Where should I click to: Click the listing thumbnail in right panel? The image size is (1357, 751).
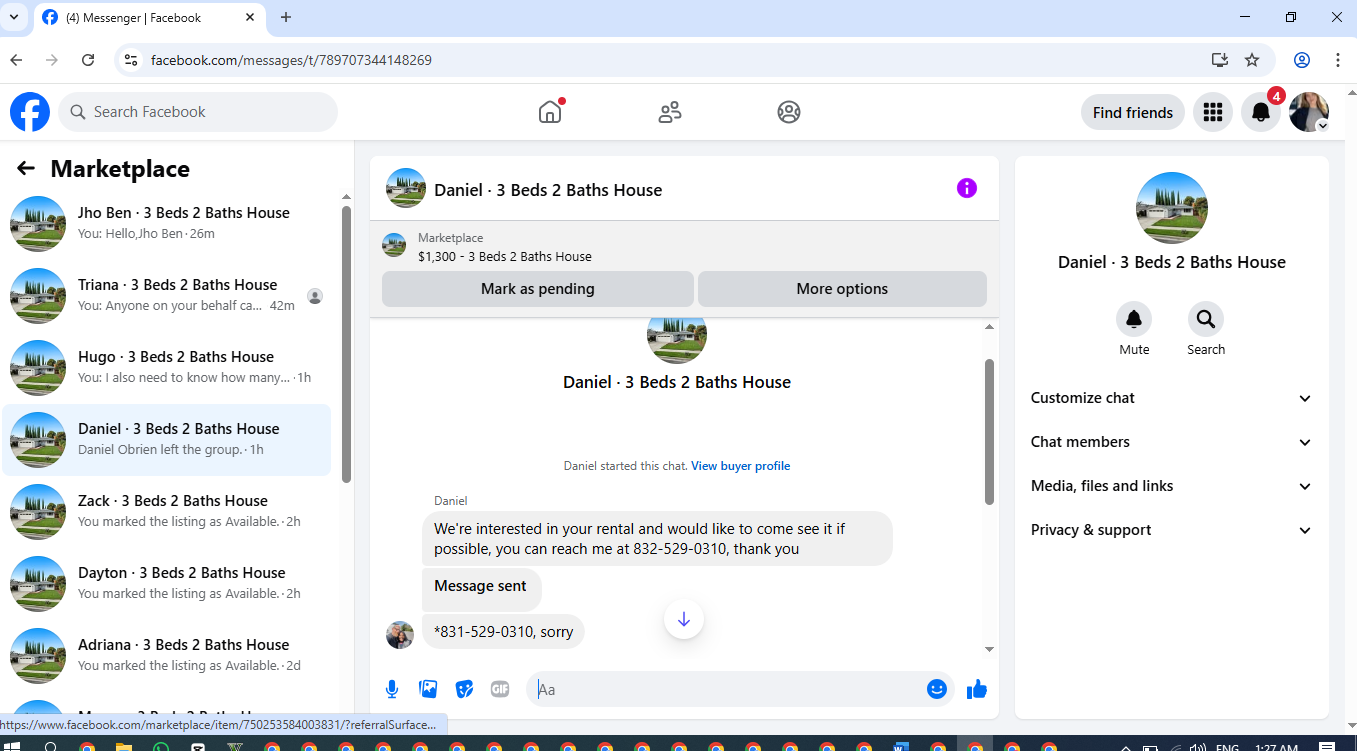[1172, 208]
